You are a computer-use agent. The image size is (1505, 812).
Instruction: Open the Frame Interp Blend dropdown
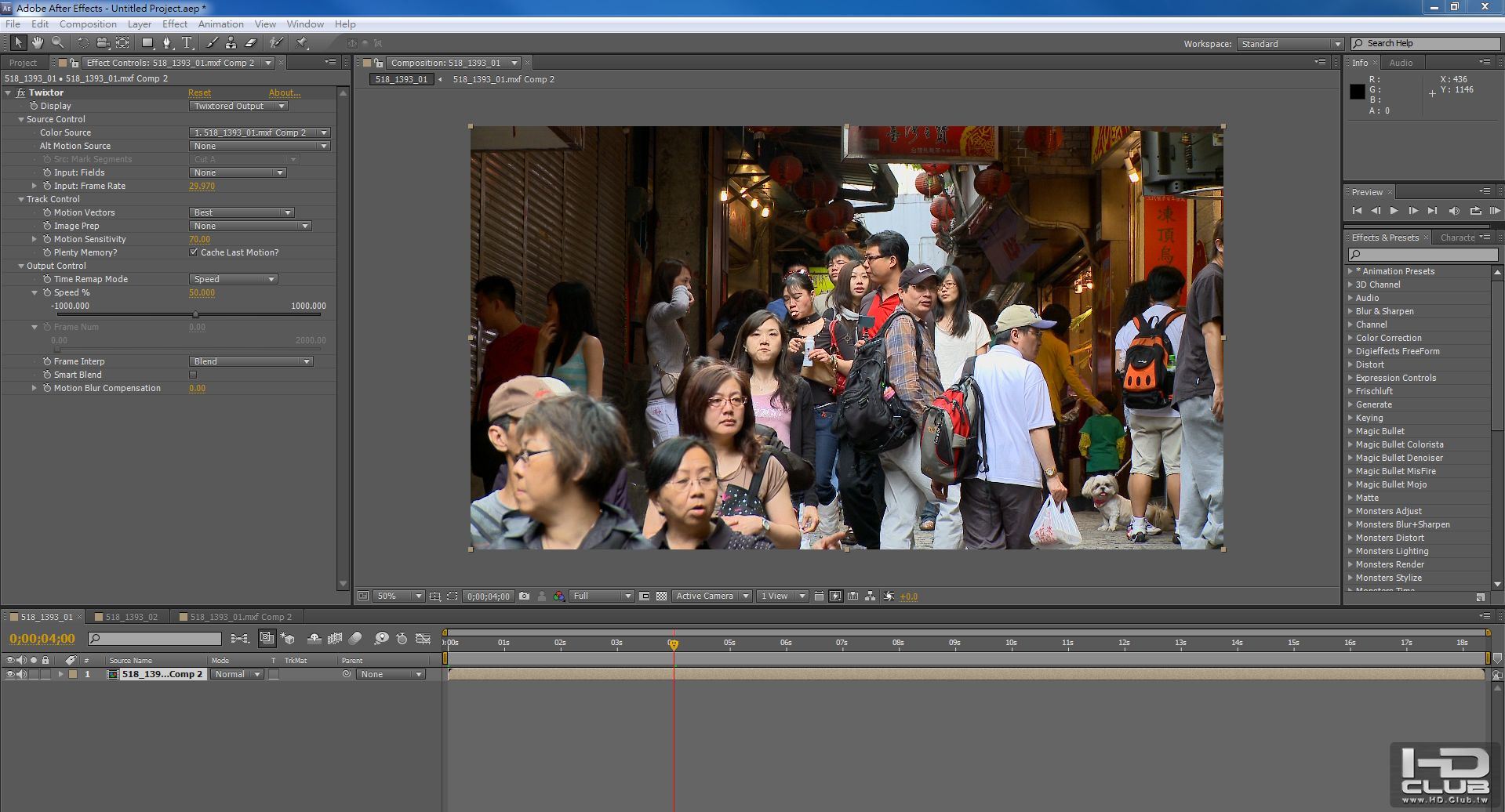coord(251,361)
